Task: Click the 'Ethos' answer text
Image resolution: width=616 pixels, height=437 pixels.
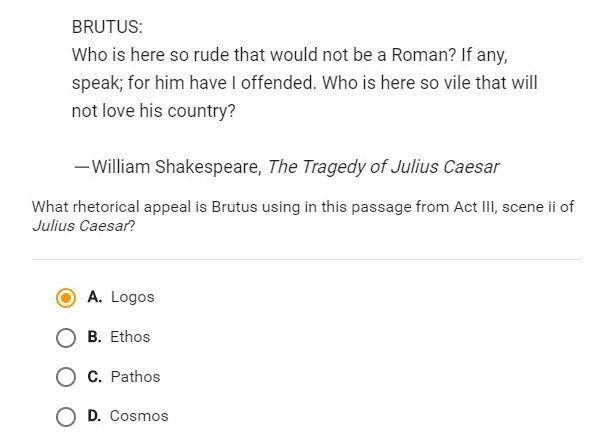Action: 130,337
